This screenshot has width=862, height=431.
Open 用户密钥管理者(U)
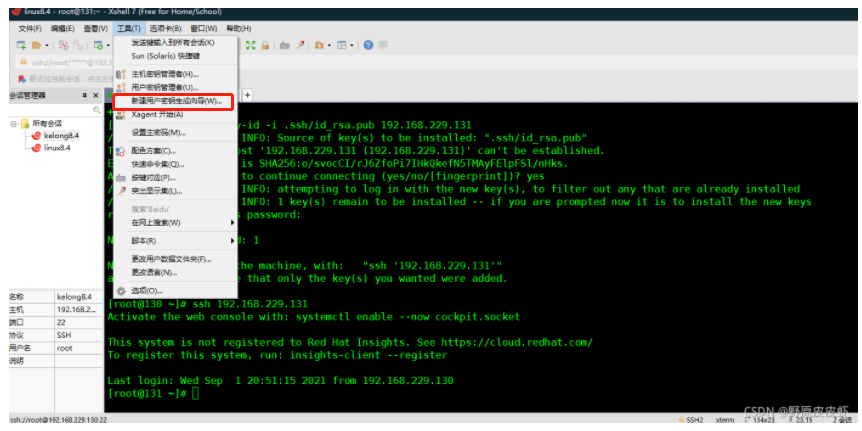pos(175,87)
